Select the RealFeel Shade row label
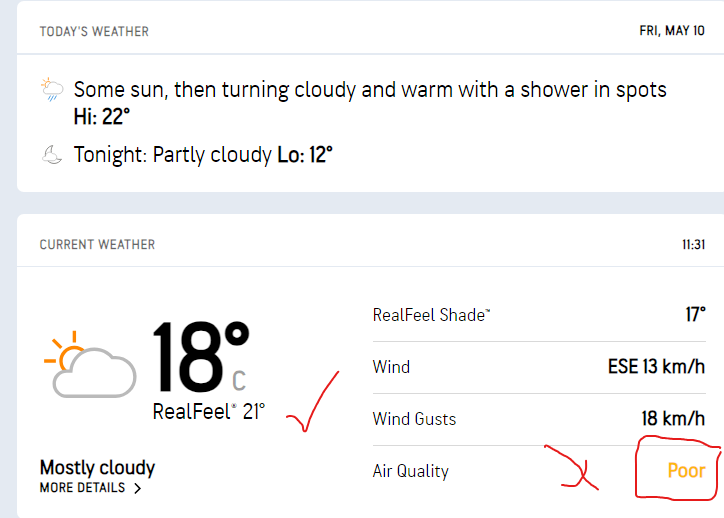The image size is (724, 518). click(x=431, y=315)
